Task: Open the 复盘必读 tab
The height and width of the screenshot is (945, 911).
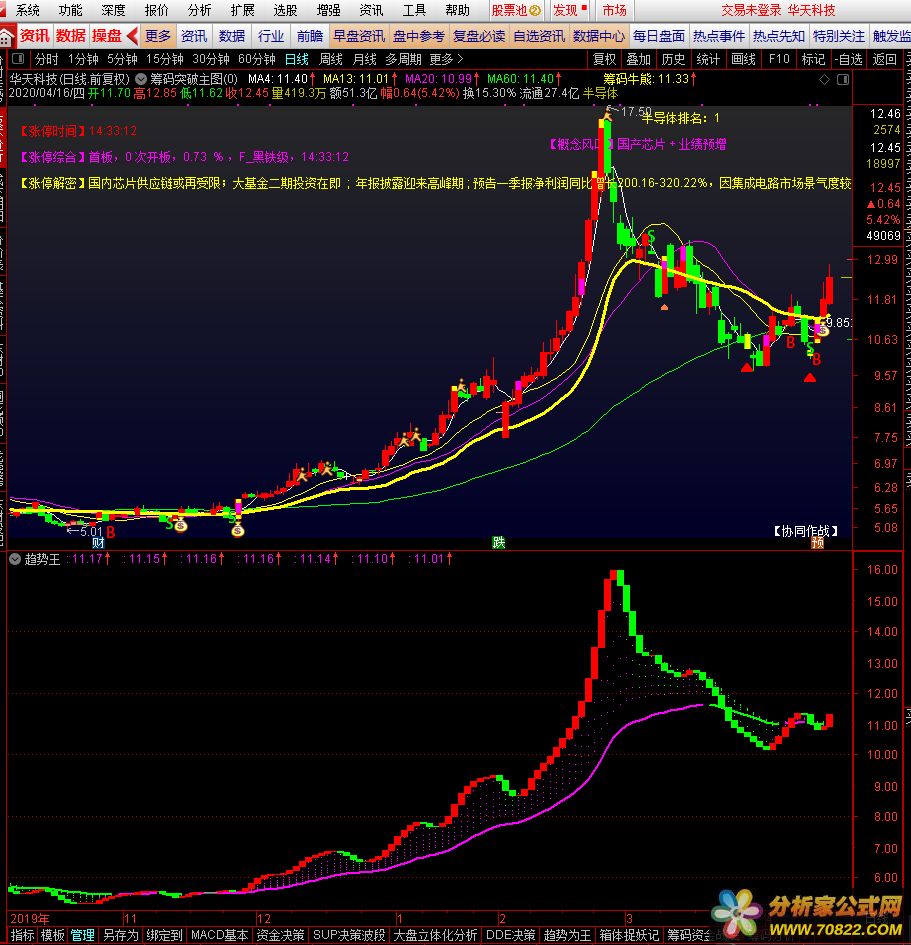Action: 479,36
